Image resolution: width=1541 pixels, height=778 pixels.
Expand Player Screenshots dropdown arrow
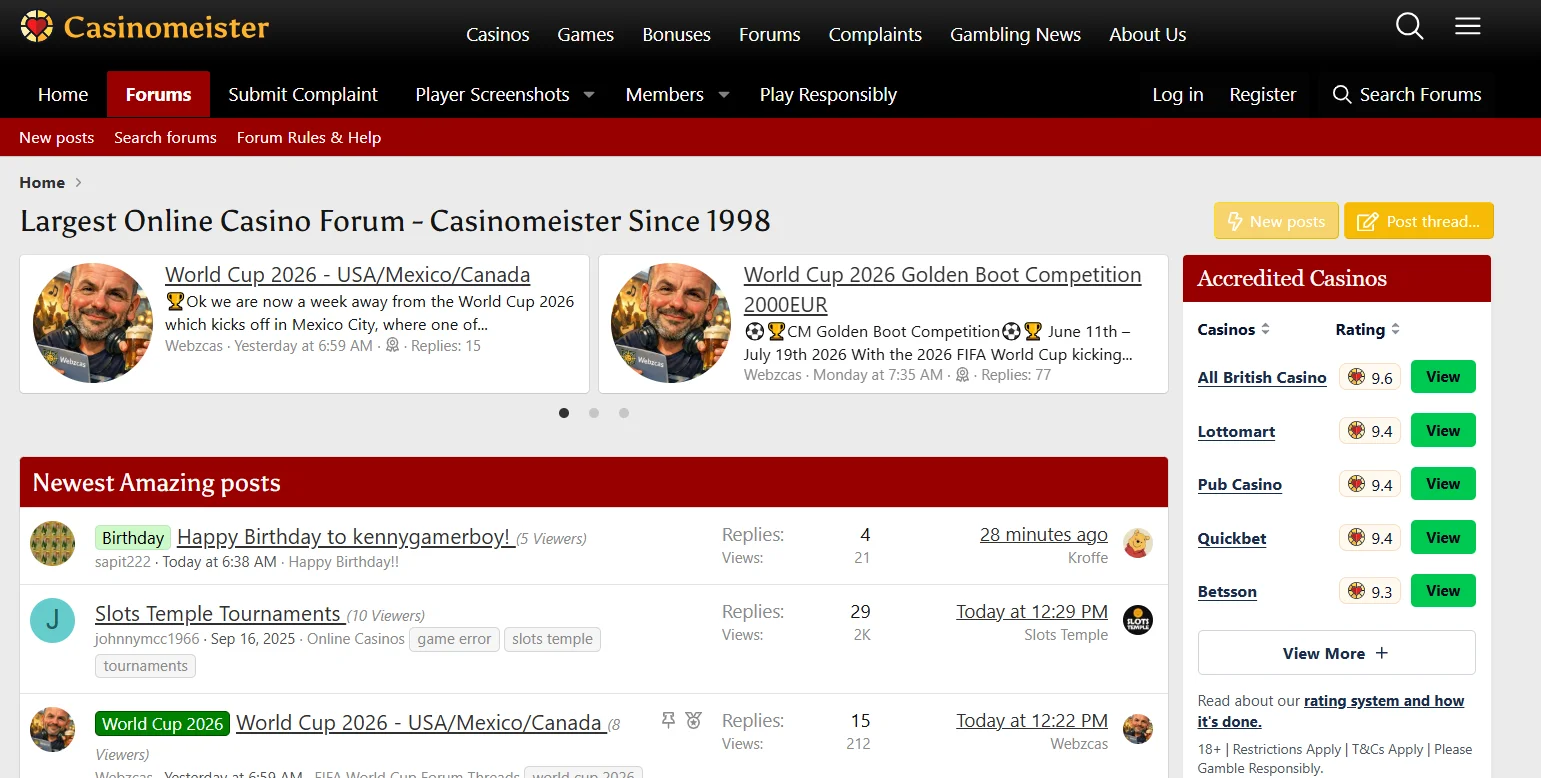(589, 95)
